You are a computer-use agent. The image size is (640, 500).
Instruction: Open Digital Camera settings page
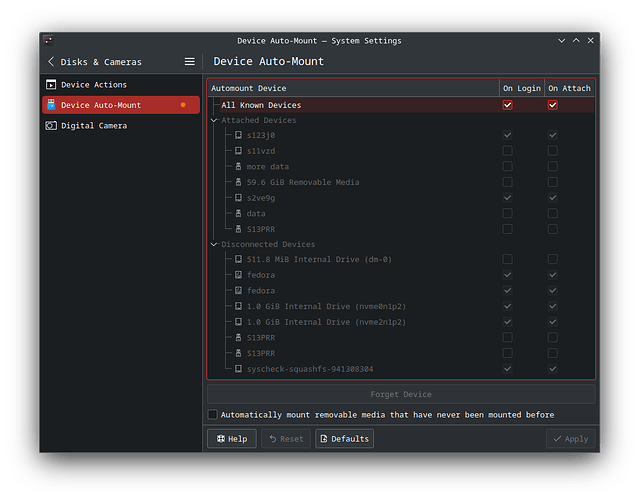[x=121, y=125]
